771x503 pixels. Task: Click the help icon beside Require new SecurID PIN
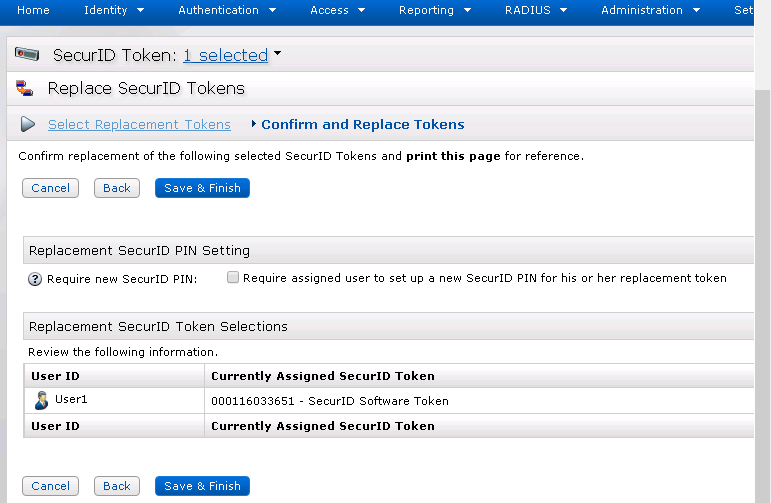[35, 279]
